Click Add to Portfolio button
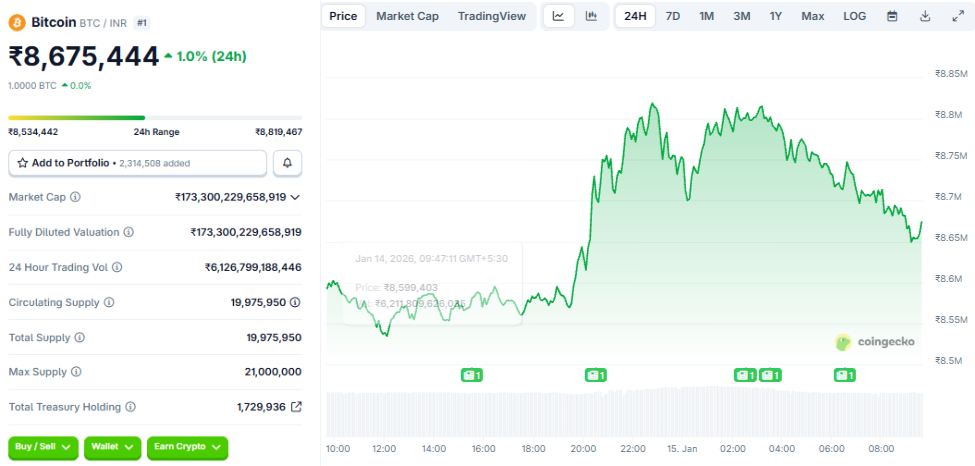The image size is (975, 466). [137, 163]
